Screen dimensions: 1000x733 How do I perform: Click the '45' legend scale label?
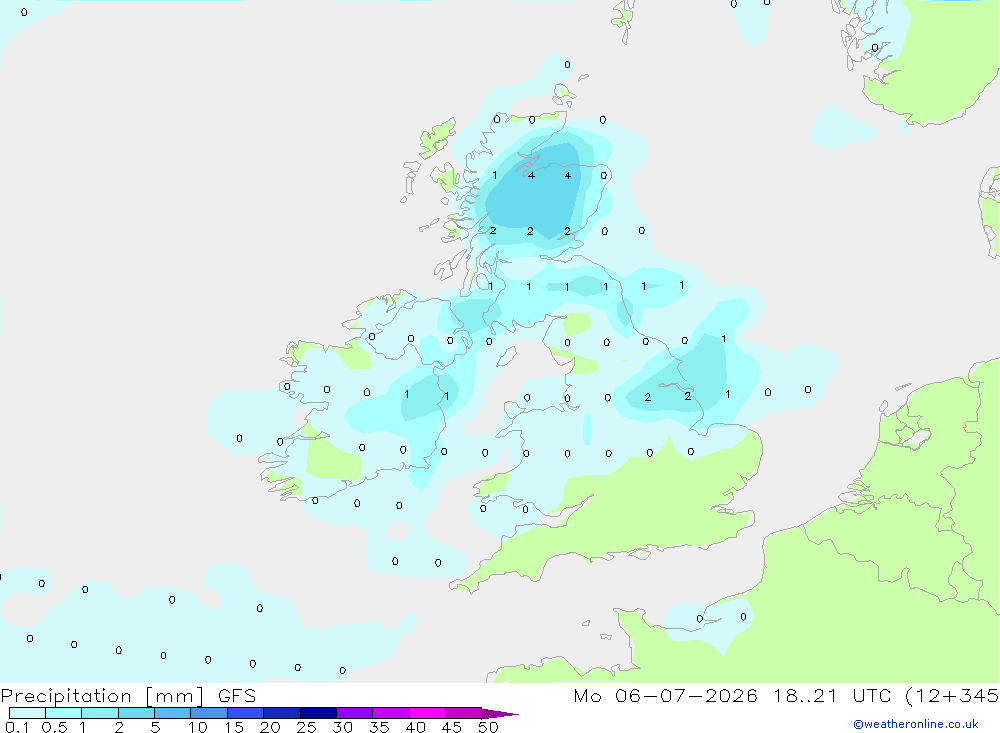pyautogui.click(x=452, y=727)
